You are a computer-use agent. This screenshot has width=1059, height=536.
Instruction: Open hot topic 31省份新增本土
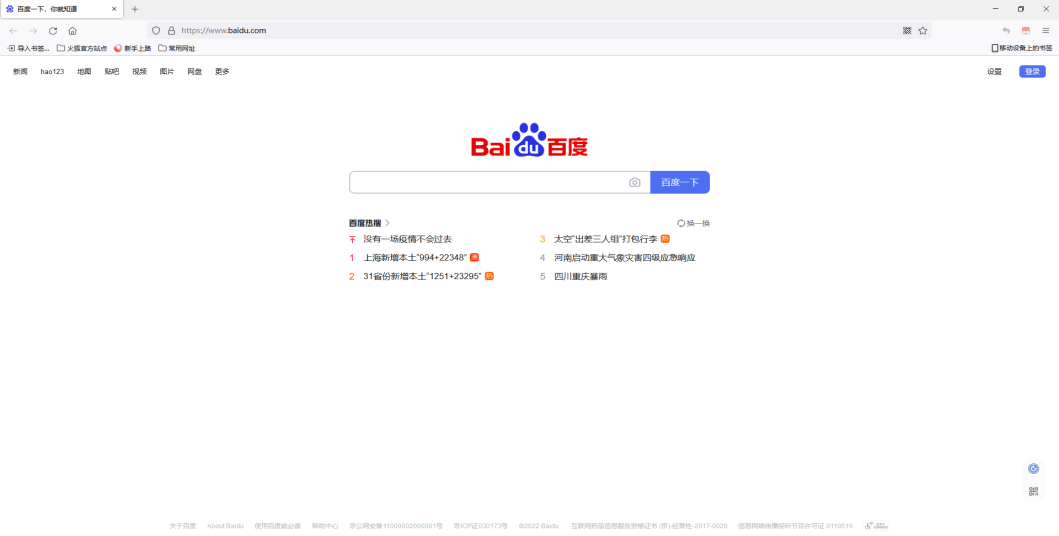(422, 276)
